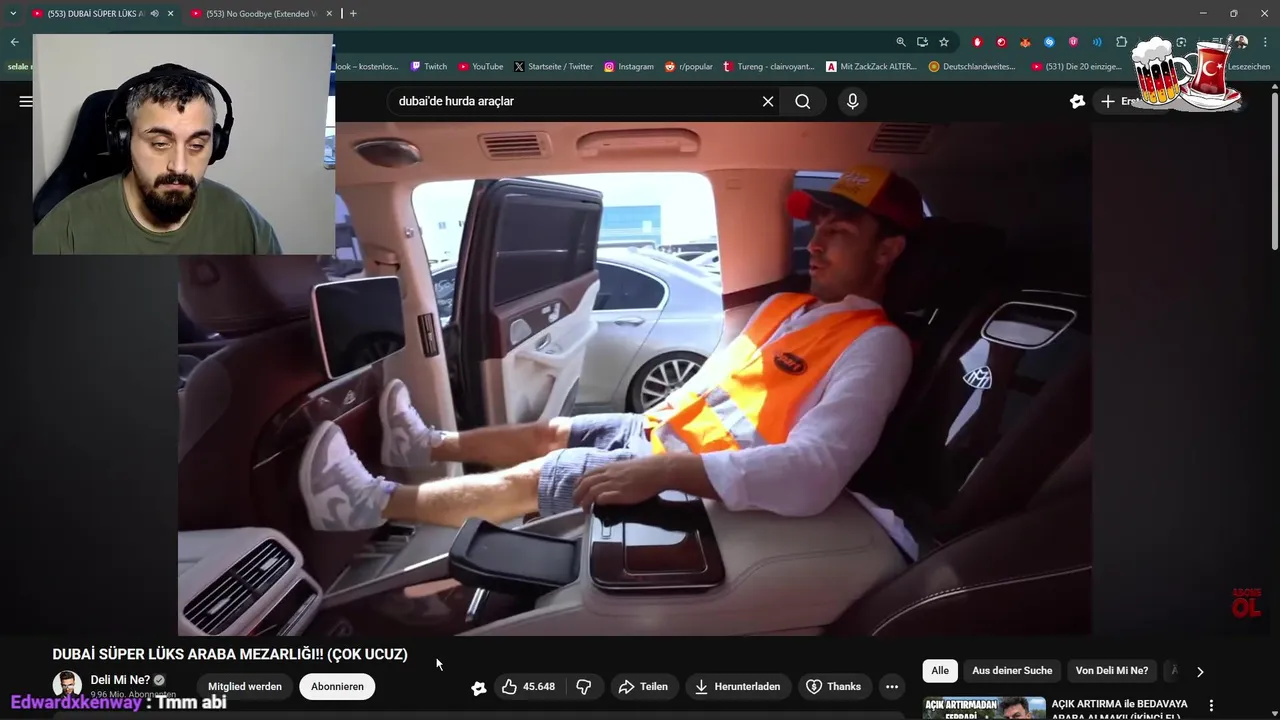The width and height of the screenshot is (1280, 720).
Task: Open the YouTube bookmark
Action: pyautogui.click(x=481, y=67)
